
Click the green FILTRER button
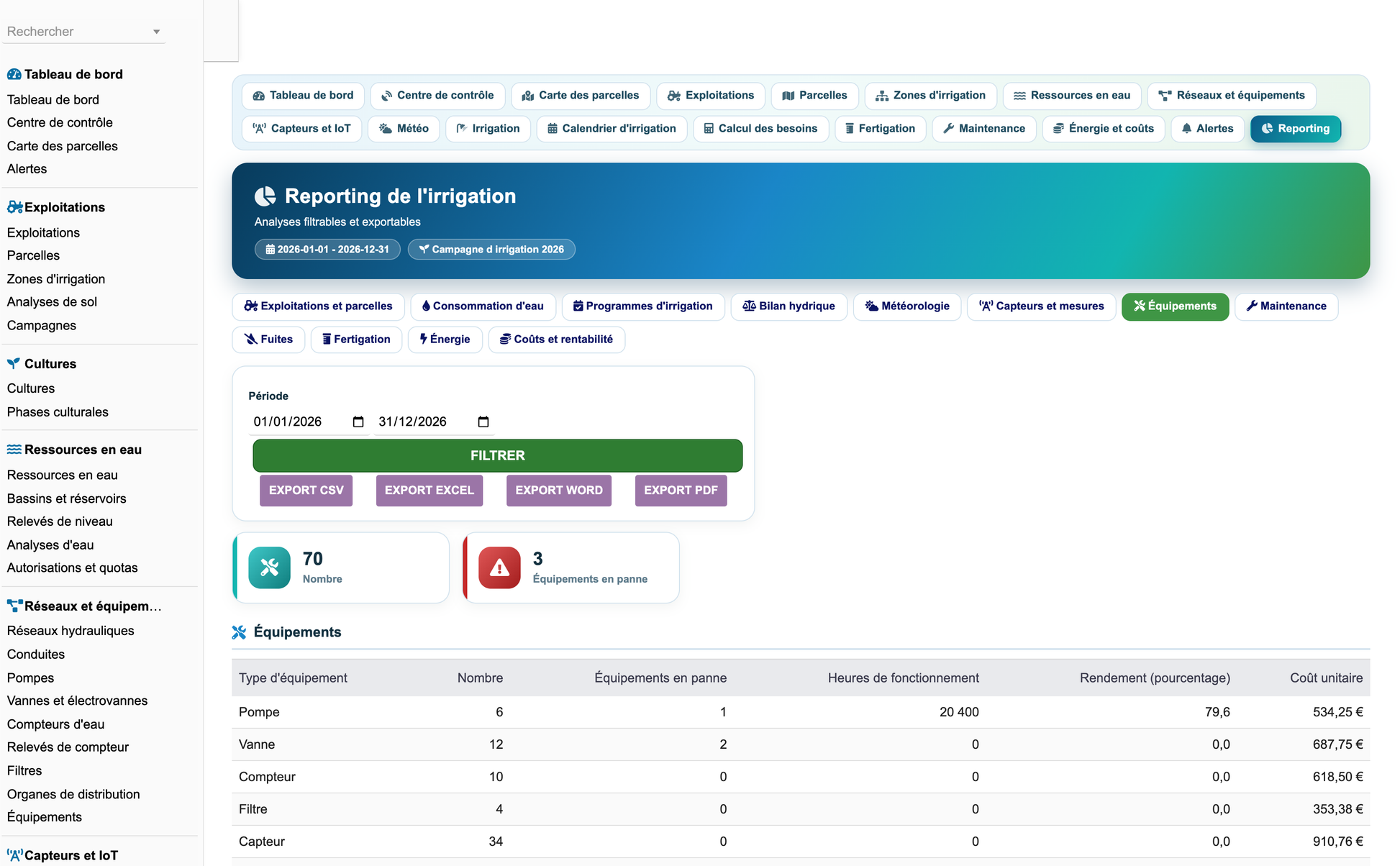[x=498, y=455]
